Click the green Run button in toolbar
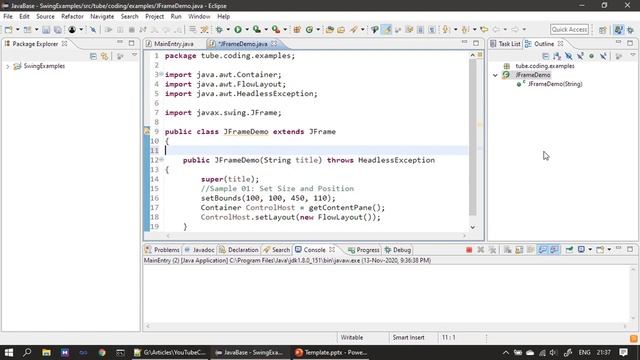 click(x=238, y=29)
